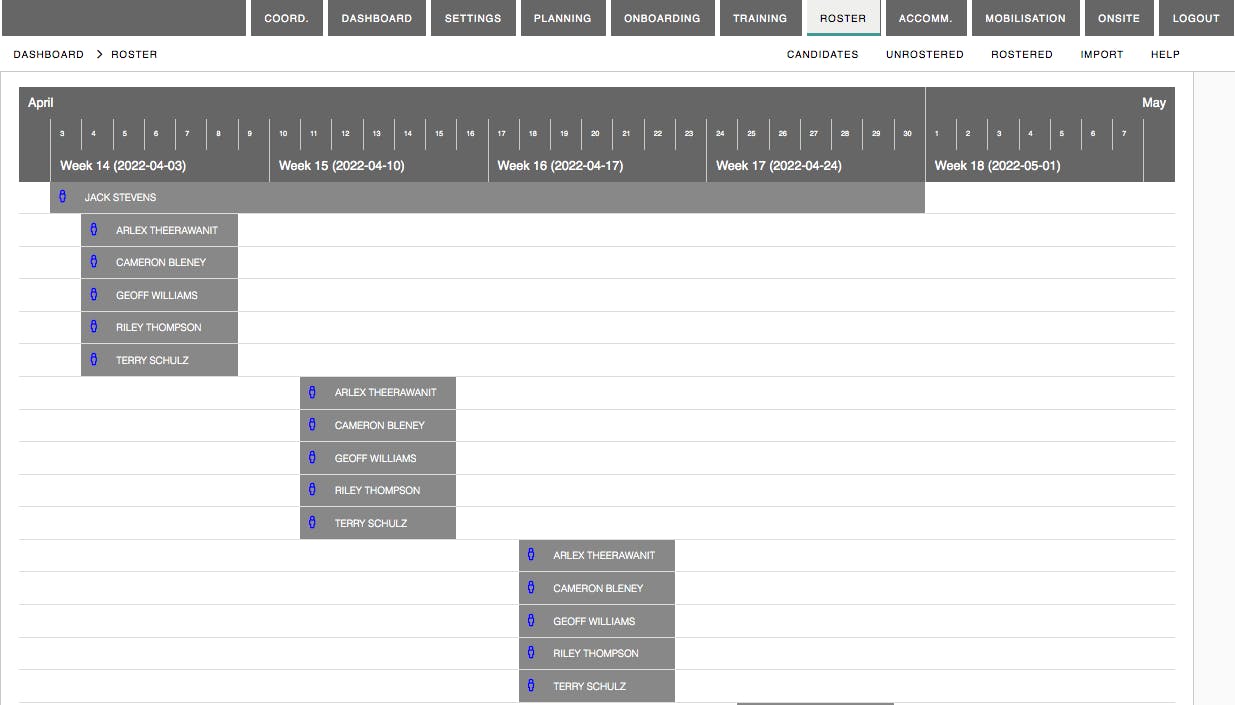
Task: Click the May month label
Action: [1154, 103]
